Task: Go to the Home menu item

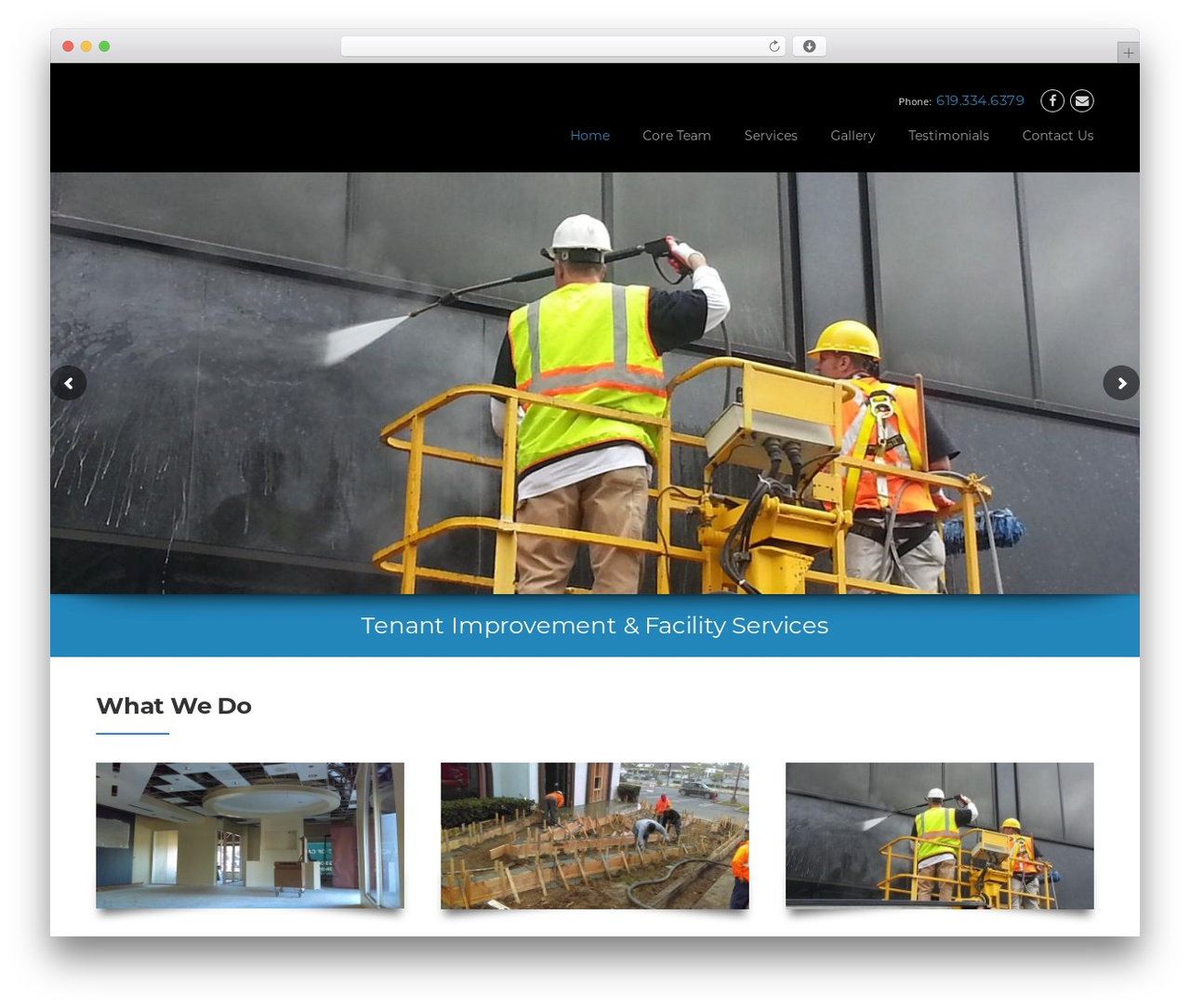Action: [x=590, y=136]
